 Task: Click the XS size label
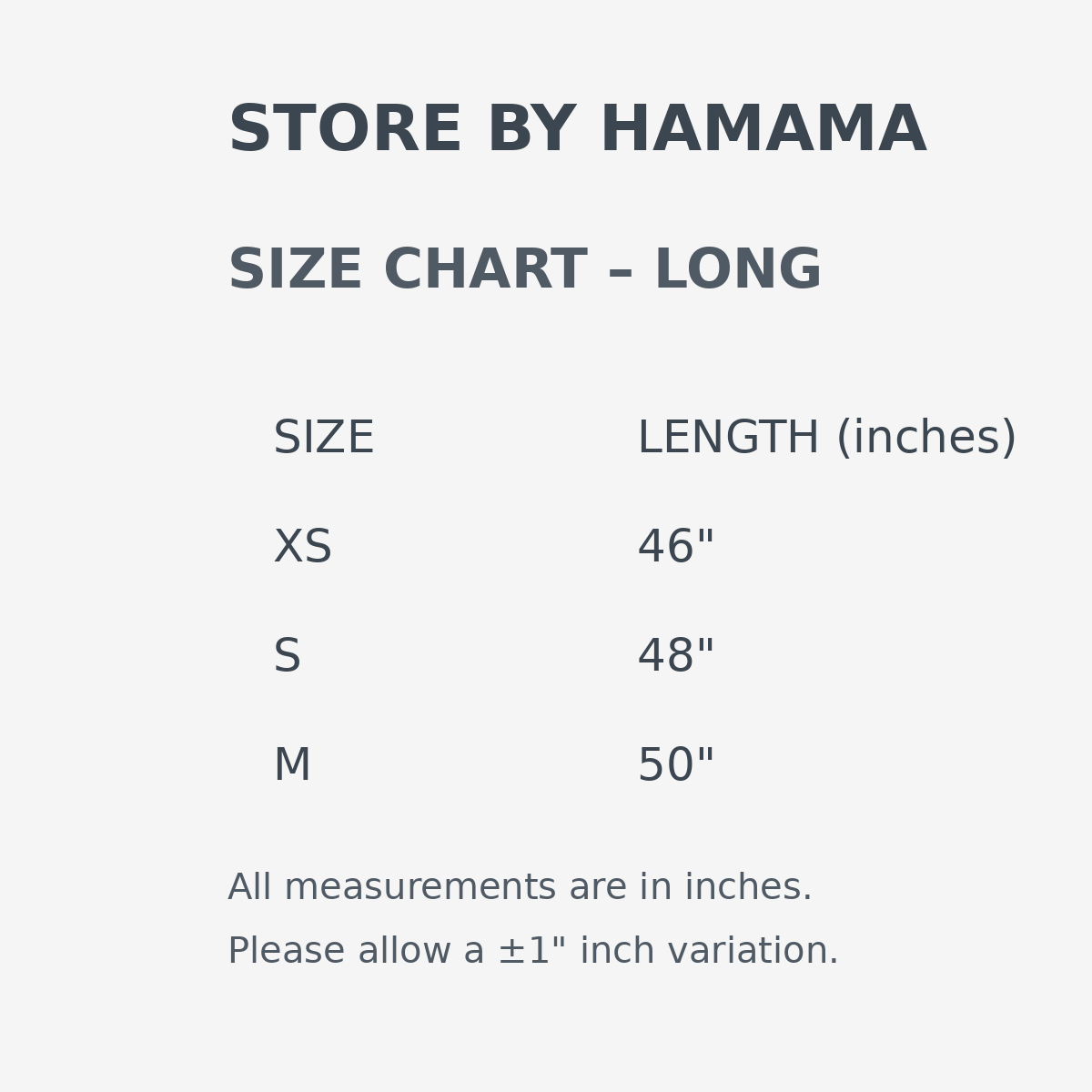(302, 548)
